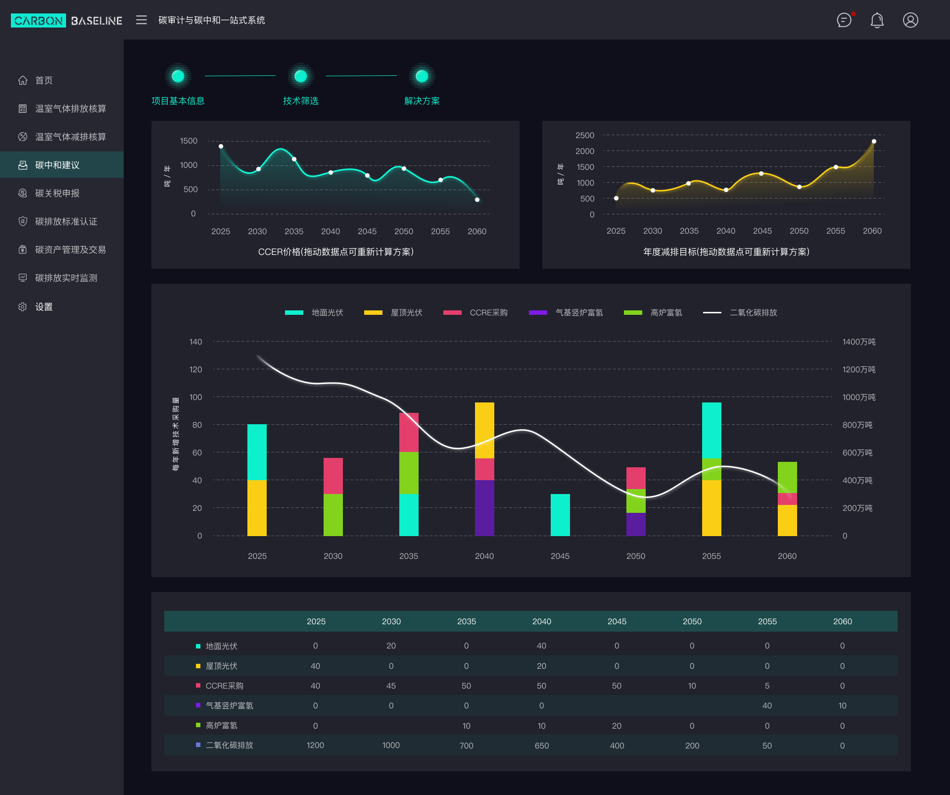Click the 1200 value in 二氧化碳排放 row

point(315,745)
